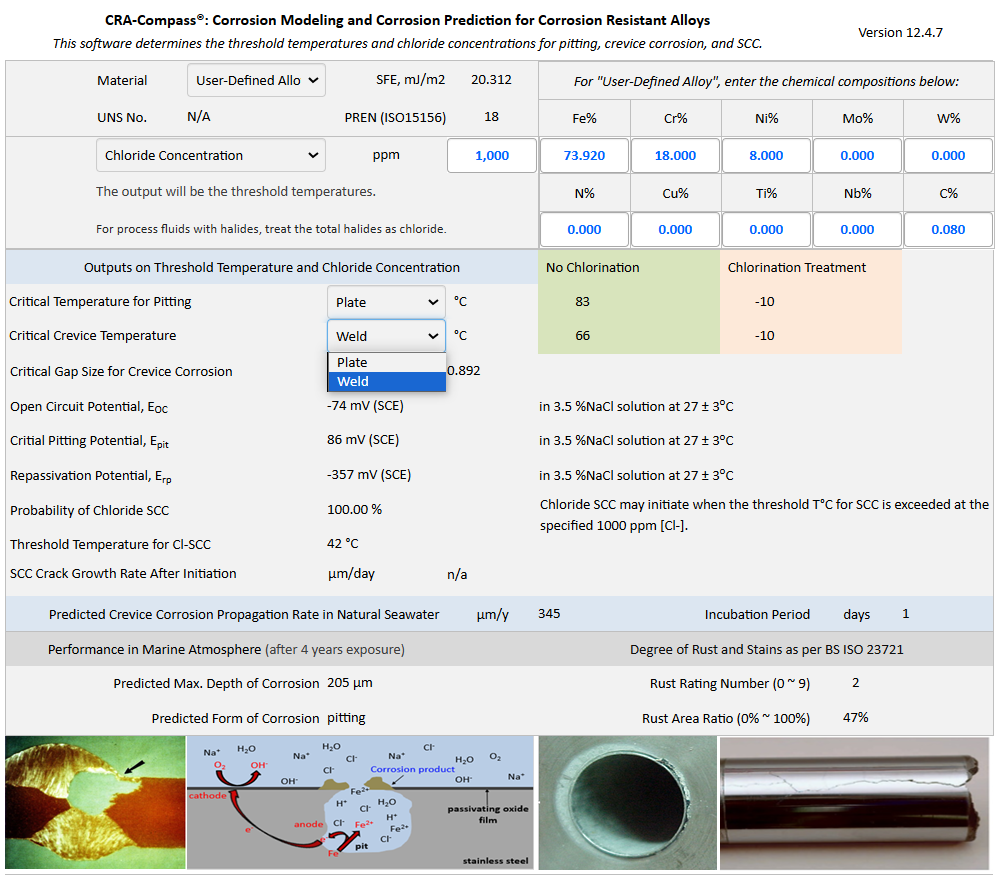
Task: Click the No Chlorination pitting temperature 83
Action: 582,301
